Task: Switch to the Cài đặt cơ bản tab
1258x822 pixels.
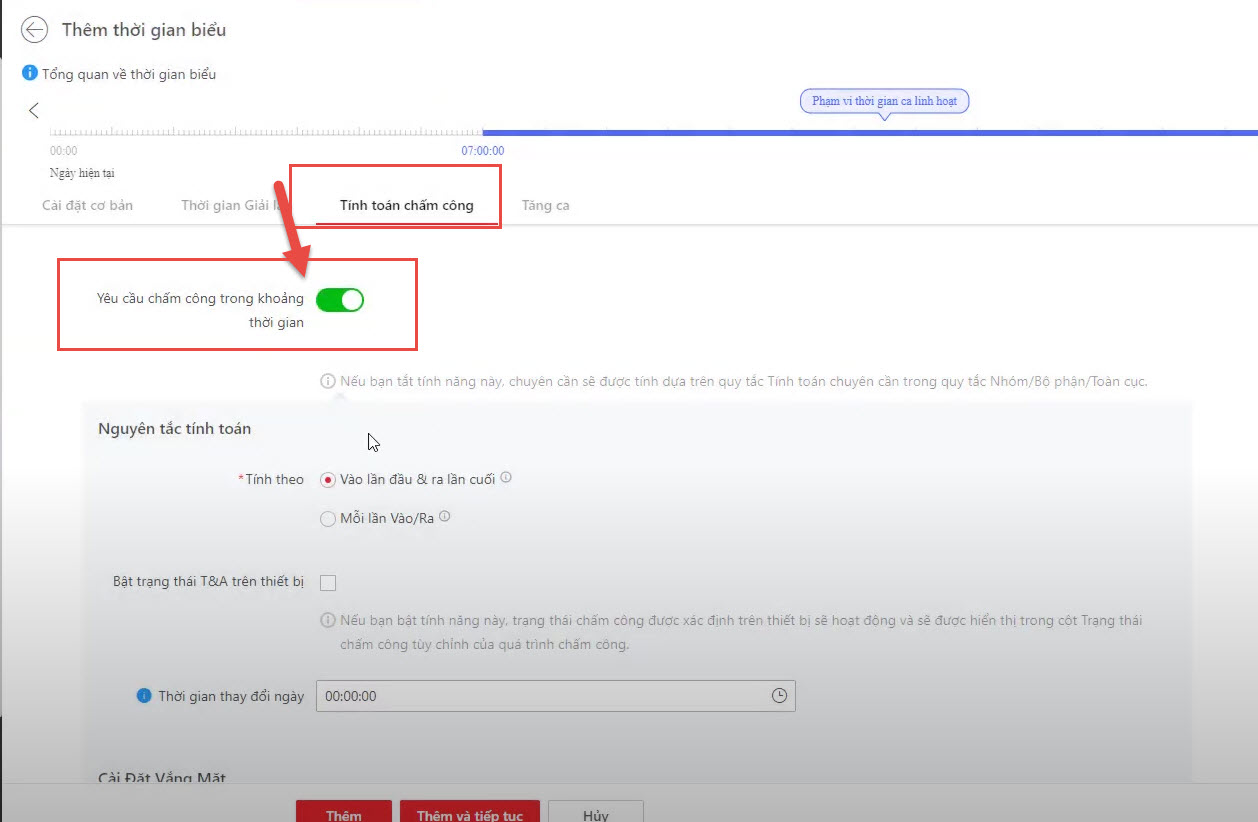Action: (x=87, y=205)
